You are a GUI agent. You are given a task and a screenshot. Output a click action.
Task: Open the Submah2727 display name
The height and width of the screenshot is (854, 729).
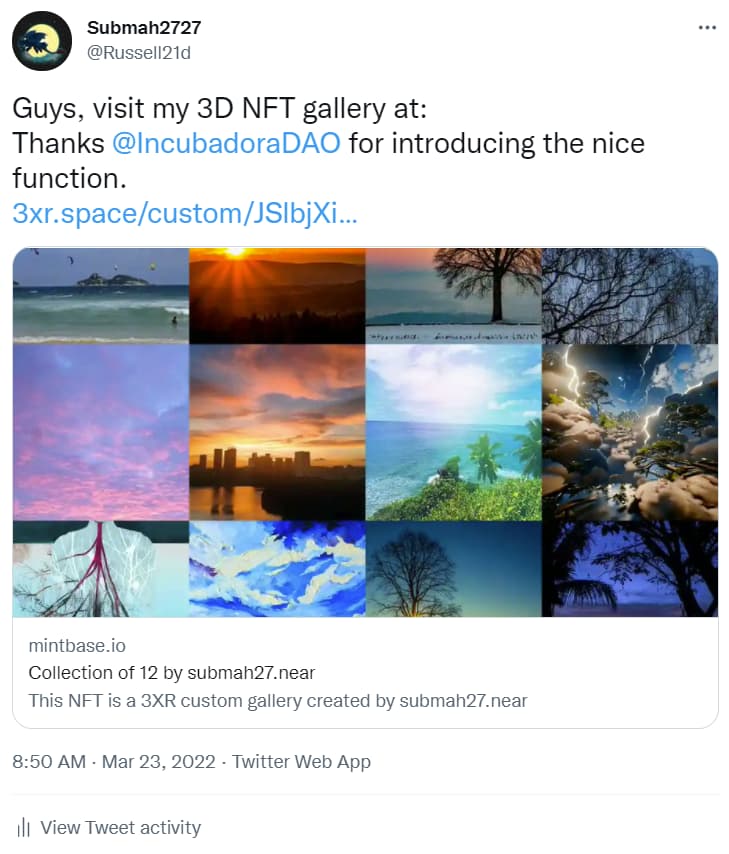coord(144,27)
